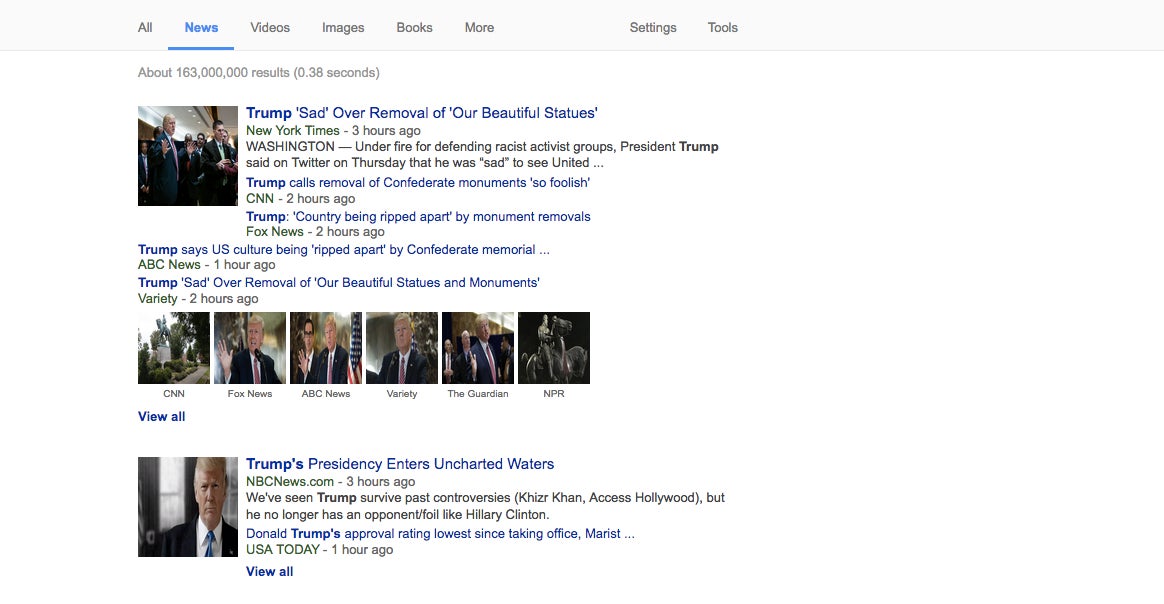Click the 'USA TODAY' source label
Screen dimensions: 1164x604
point(283,550)
